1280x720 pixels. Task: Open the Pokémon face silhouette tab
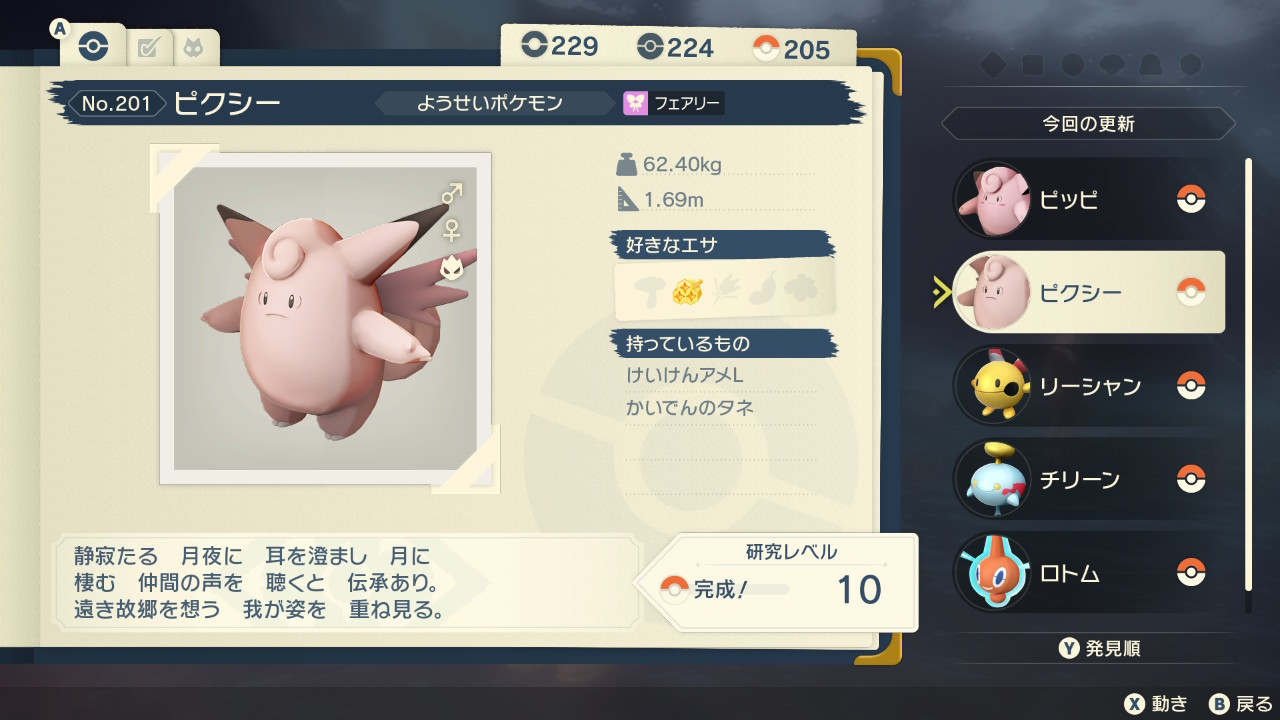point(190,47)
